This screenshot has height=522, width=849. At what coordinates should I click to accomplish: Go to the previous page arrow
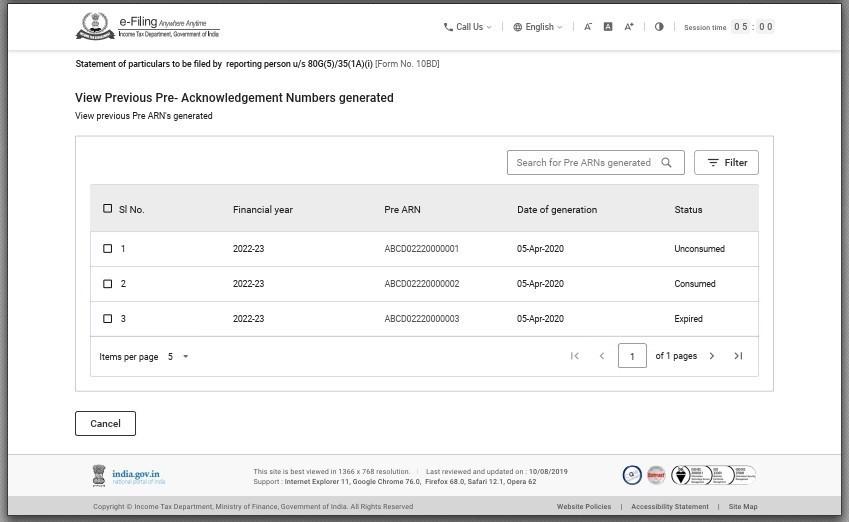point(602,356)
